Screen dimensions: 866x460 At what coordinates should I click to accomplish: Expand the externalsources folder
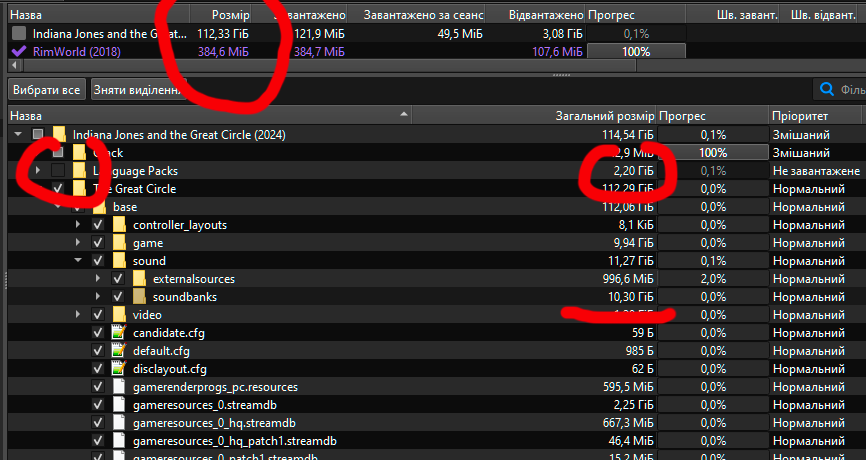[x=98, y=279]
